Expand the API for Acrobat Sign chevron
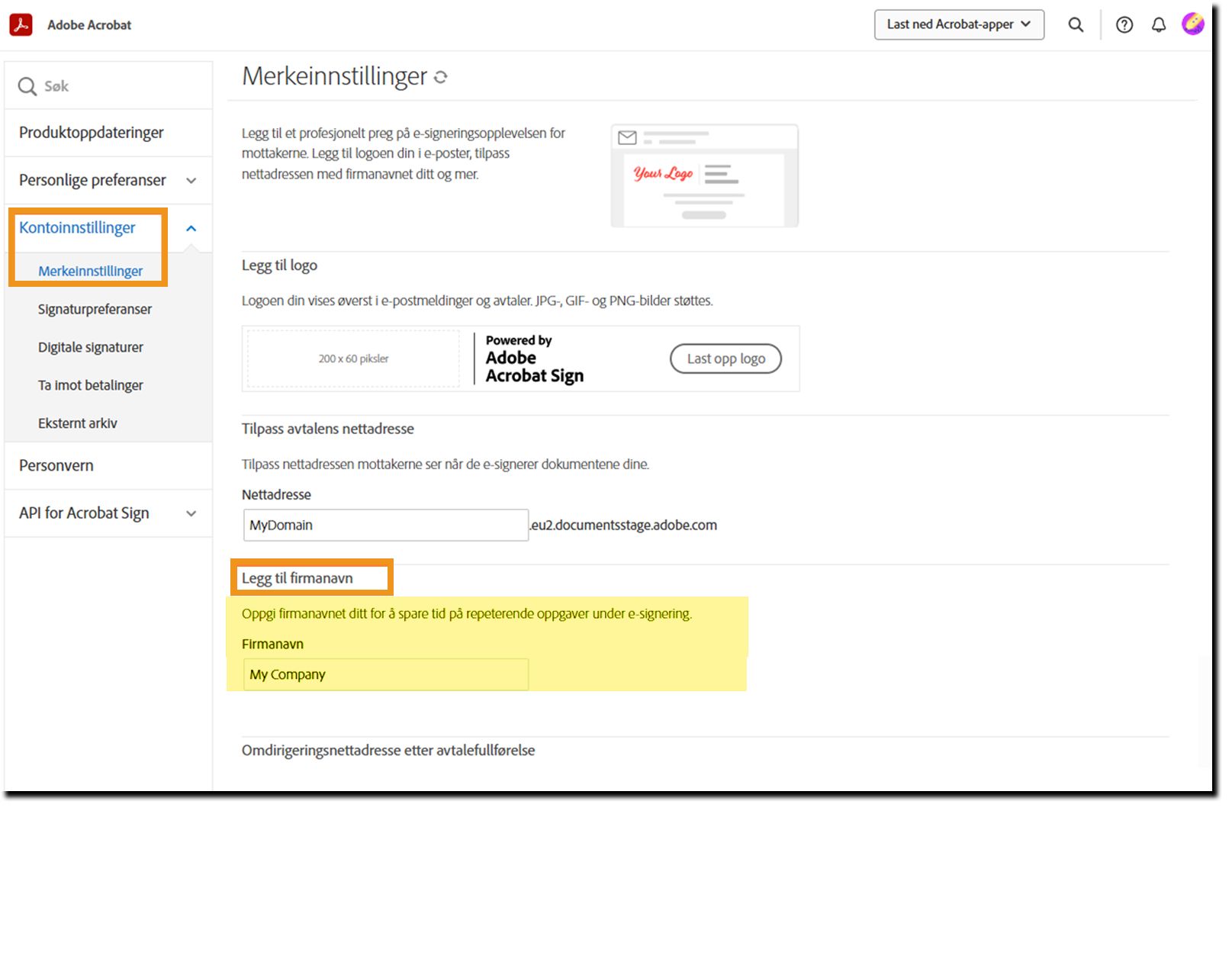 [191, 514]
